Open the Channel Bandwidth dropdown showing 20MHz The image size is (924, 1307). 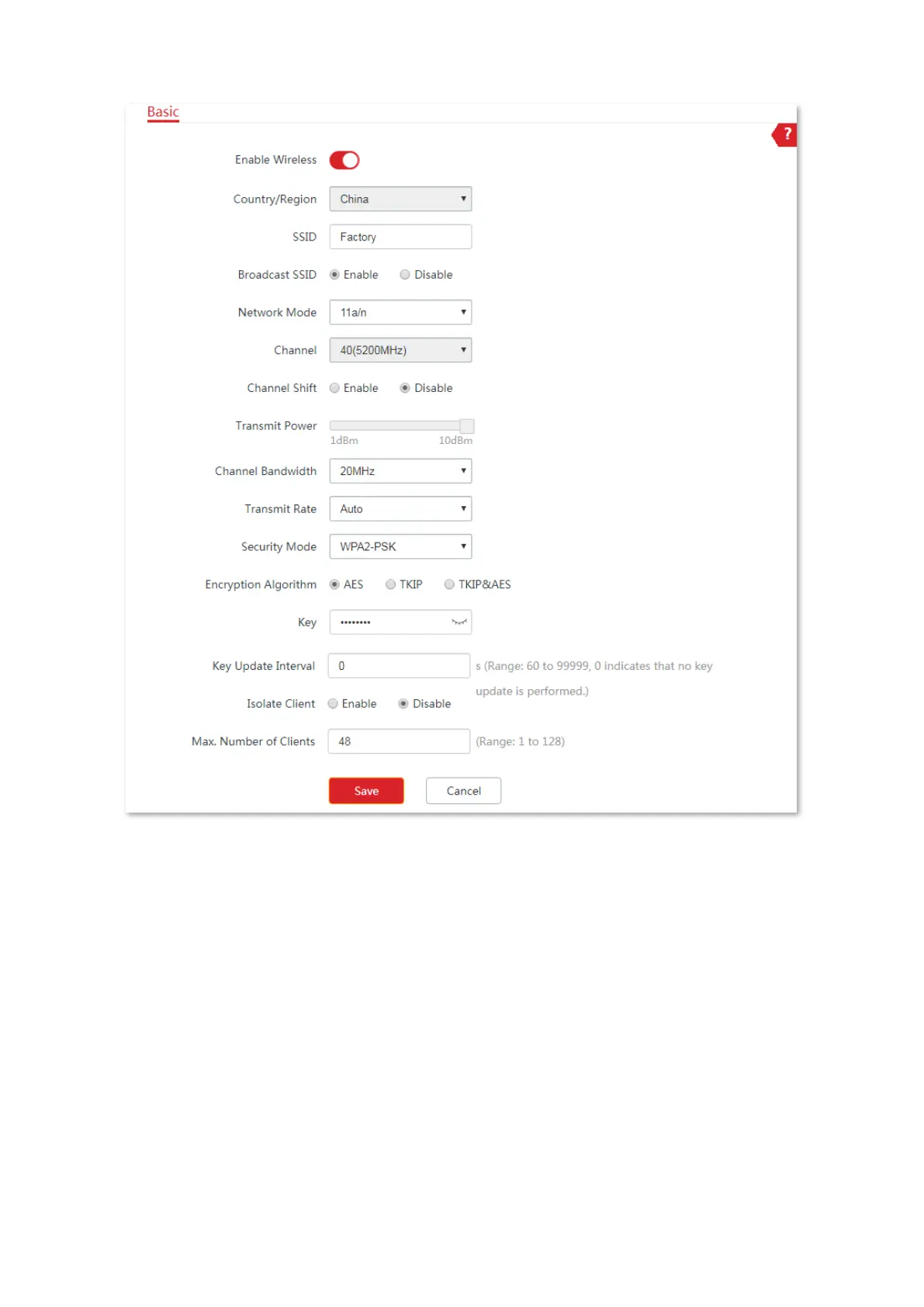tap(400, 471)
